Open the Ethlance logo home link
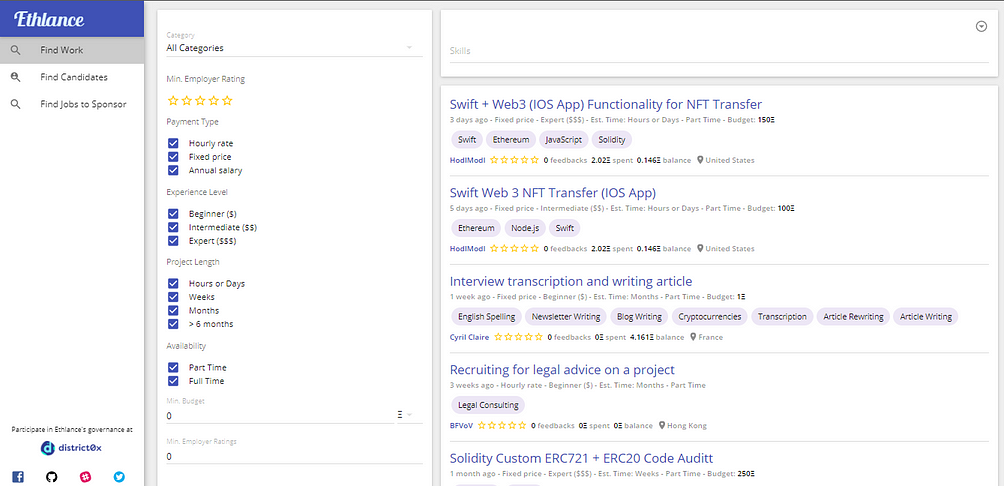 click(x=50, y=19)
